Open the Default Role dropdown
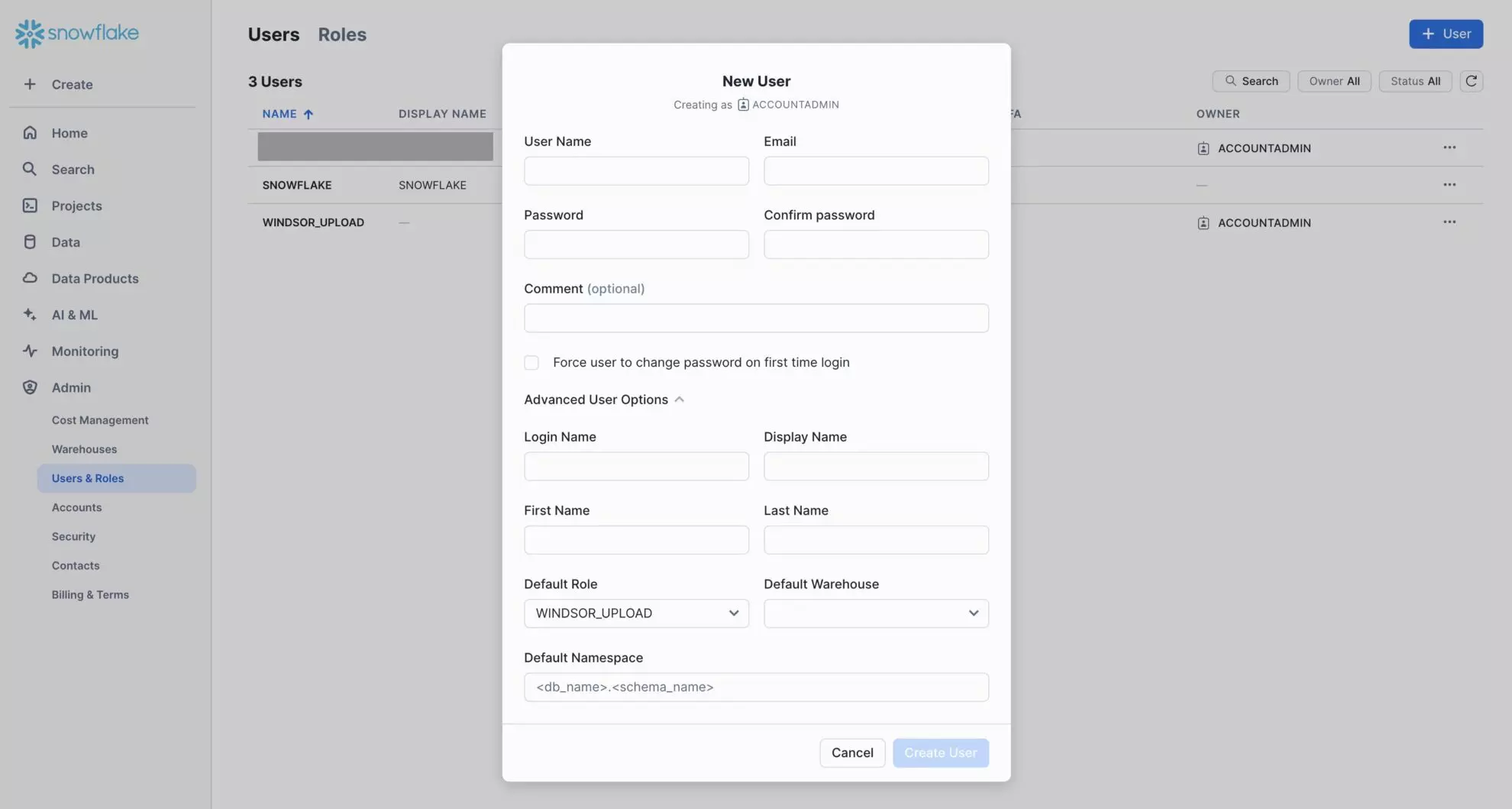The height and width of the screenshot is (809, 1512). tap(636, 613)
